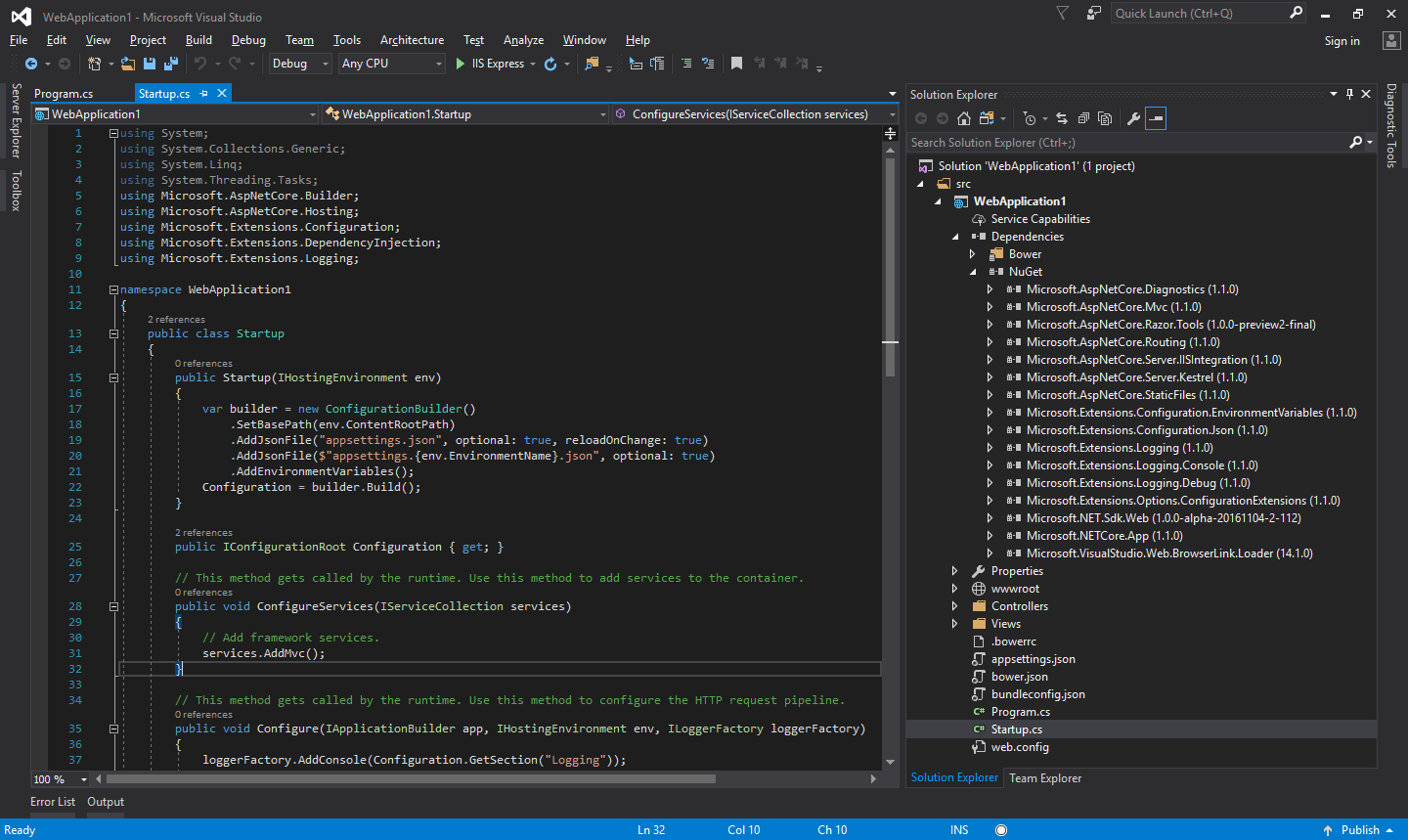
Task: Toggle a bookmark using the toolbar flag icon
Action: pyautogui.click(x=738, y=63)
